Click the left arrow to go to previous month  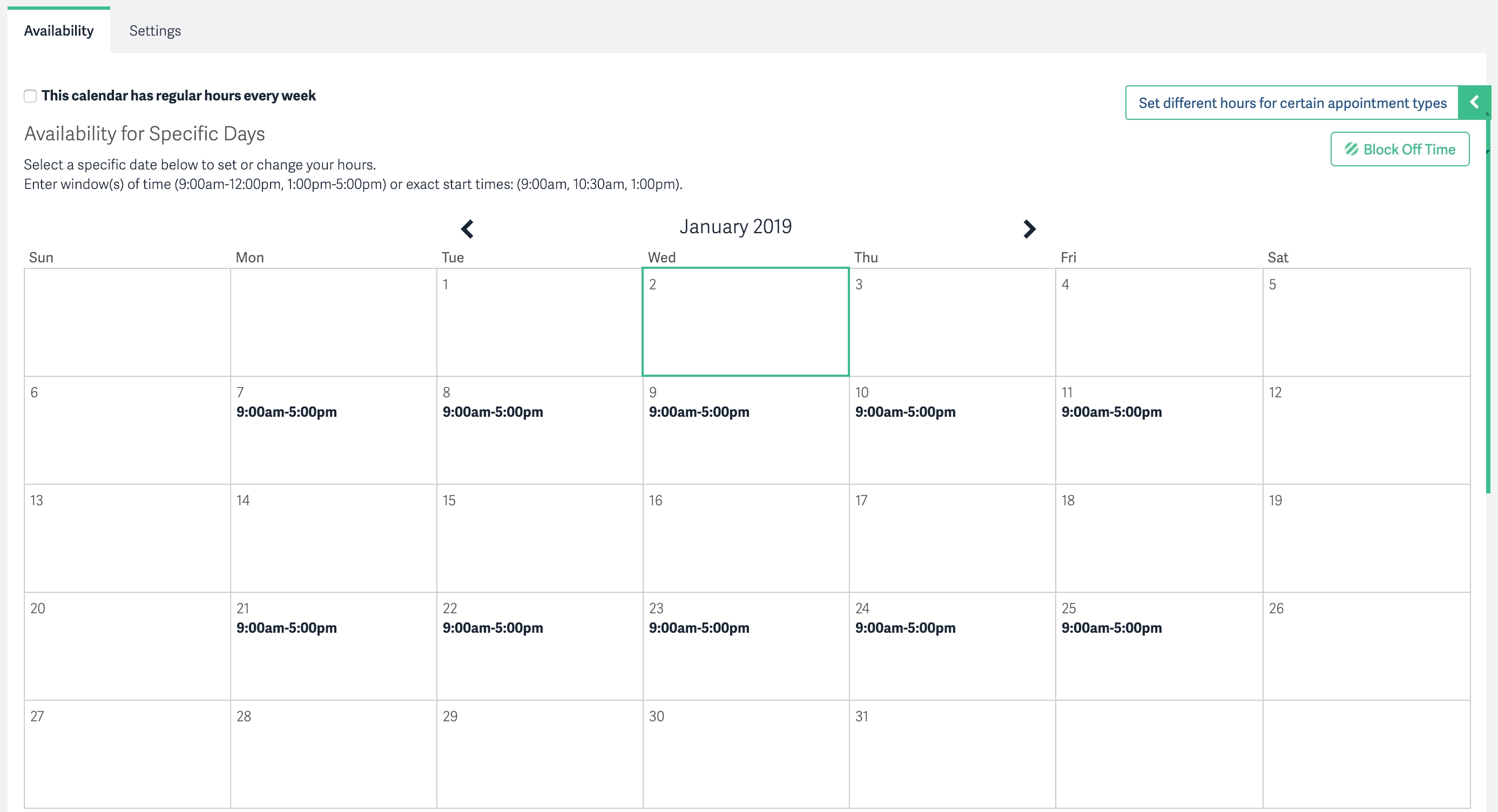pyautogui.click(x=468, y=227)
